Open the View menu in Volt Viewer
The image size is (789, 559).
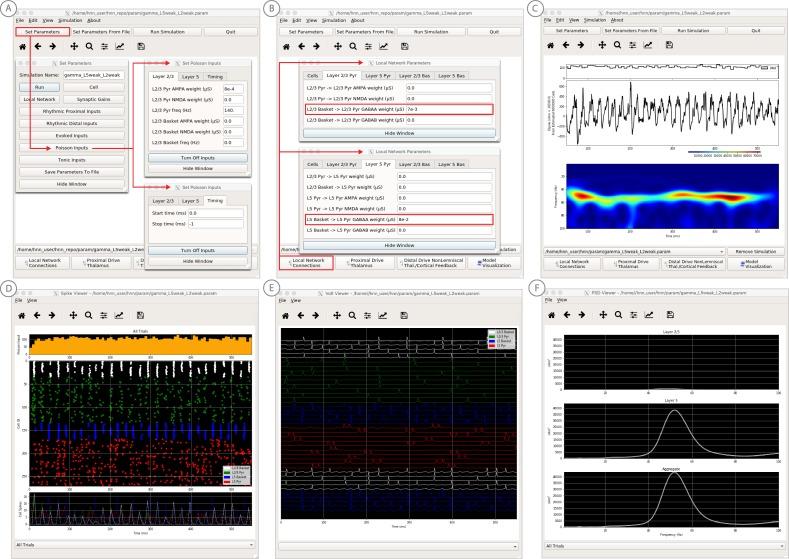point(296,300)
